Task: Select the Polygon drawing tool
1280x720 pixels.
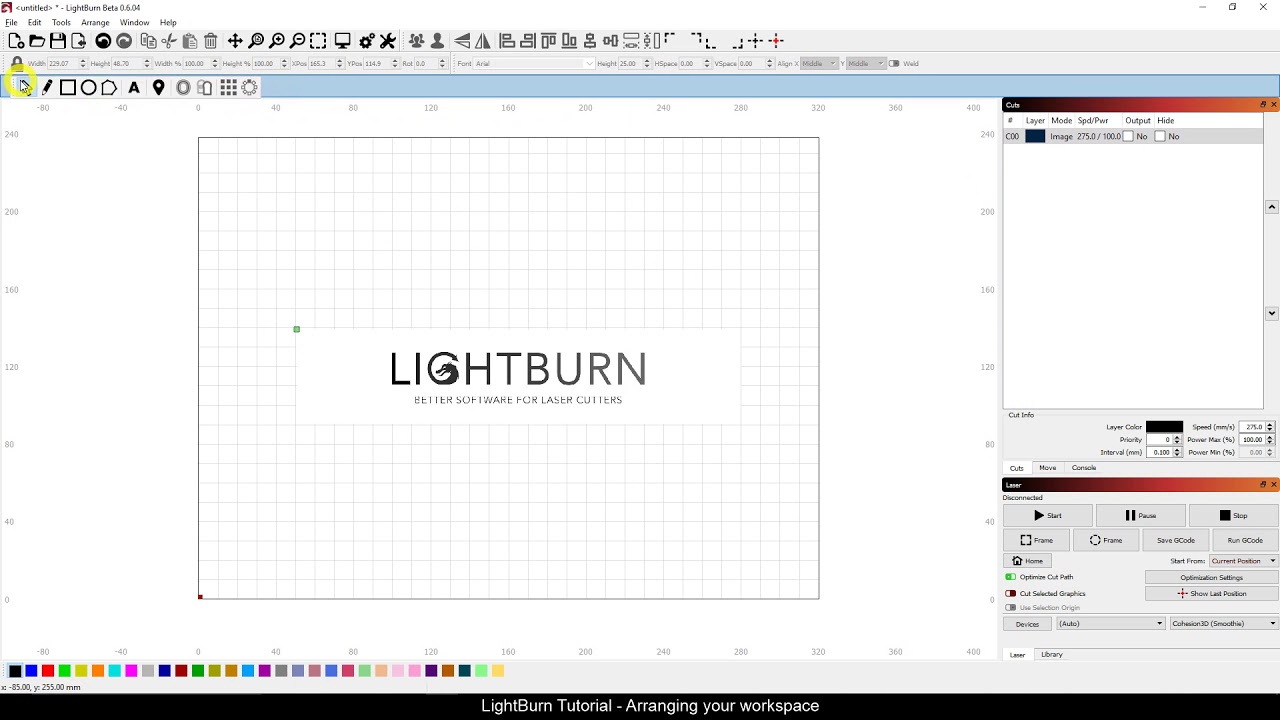Action: coord(109,88)
